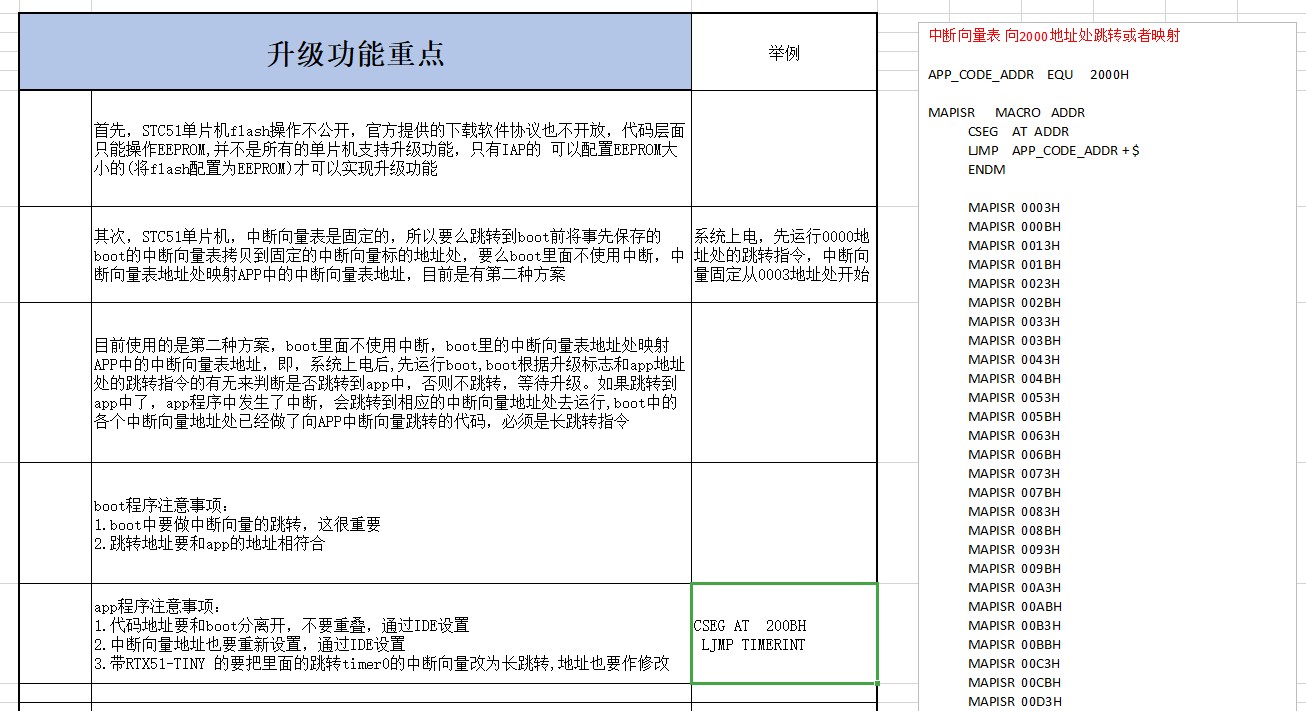Click the MAPISR 007BH line
This screenshot has width=1306, height=711.
(1014, 492)
